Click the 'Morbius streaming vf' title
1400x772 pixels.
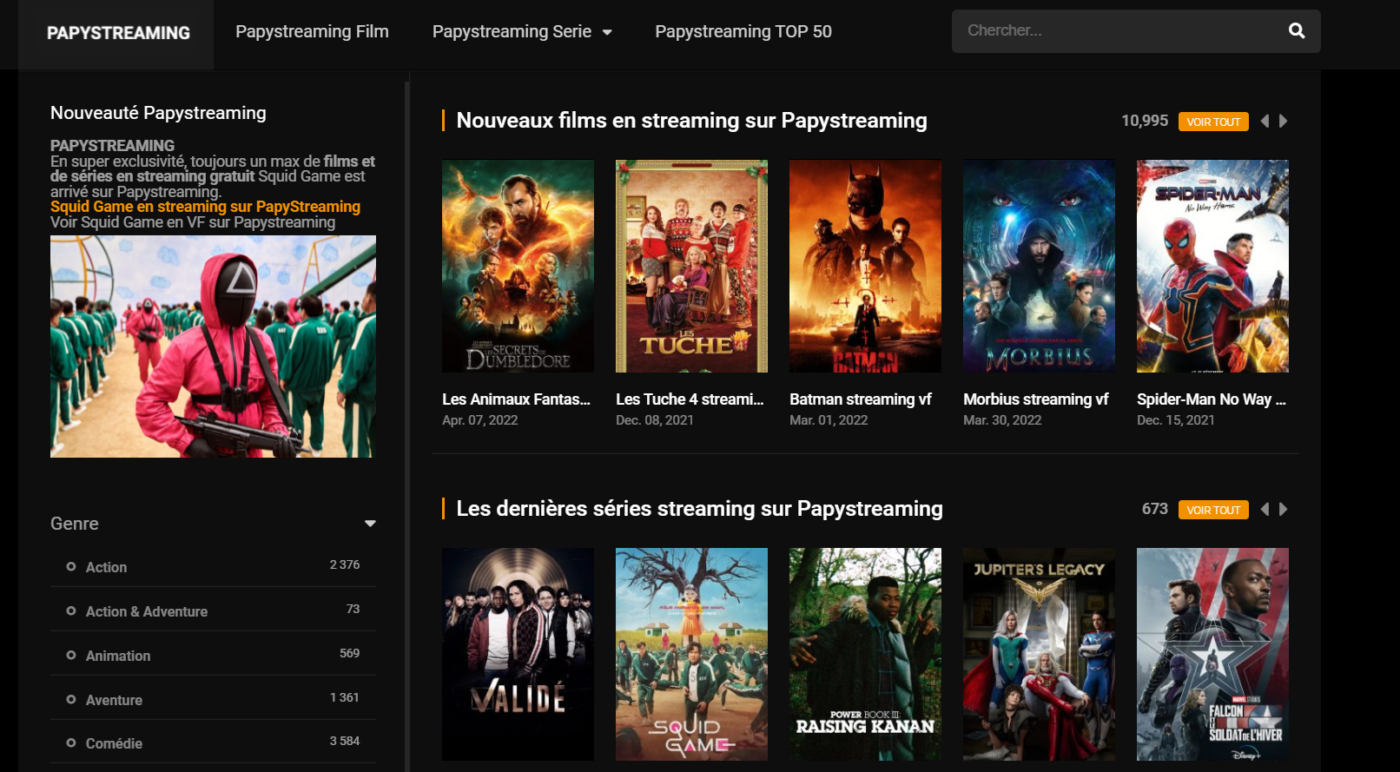[x=1036, y=399]
